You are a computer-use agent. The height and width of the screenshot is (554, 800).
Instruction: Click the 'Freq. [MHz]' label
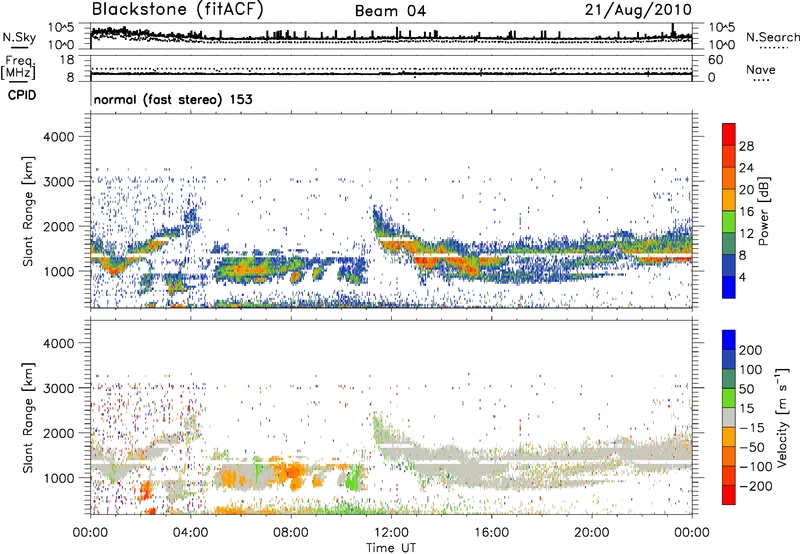(x=18, y=68)
